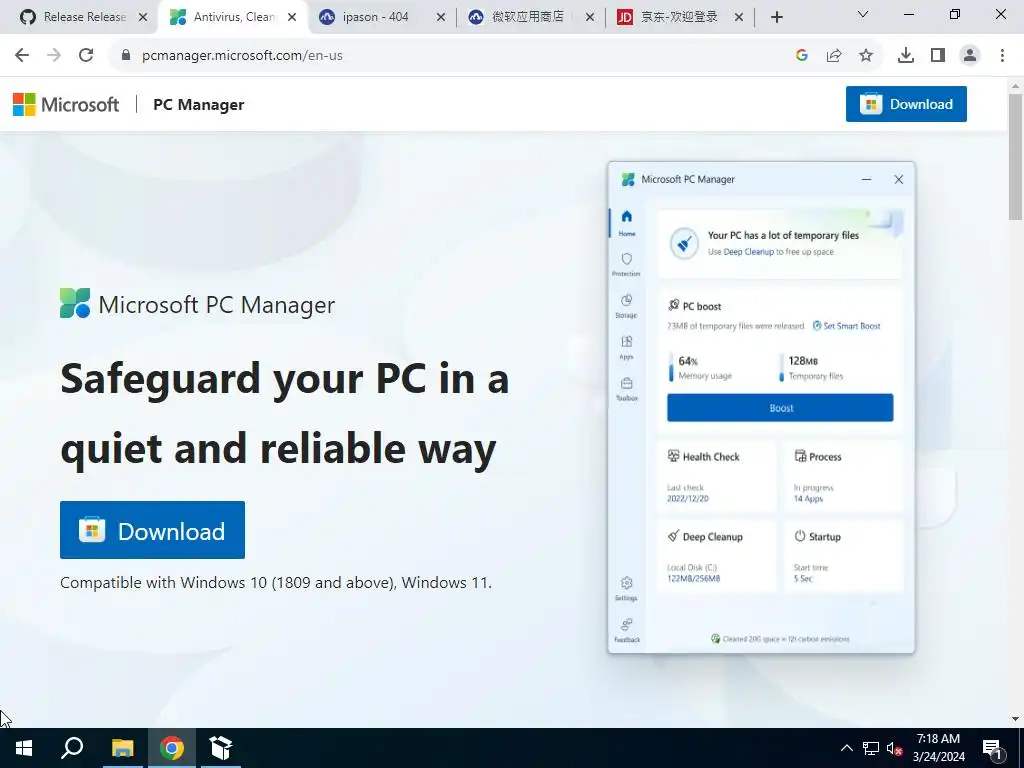Screen dimensions: 1024x768
Task: Click the muted volume tray icon
Action: pos(895,748)
